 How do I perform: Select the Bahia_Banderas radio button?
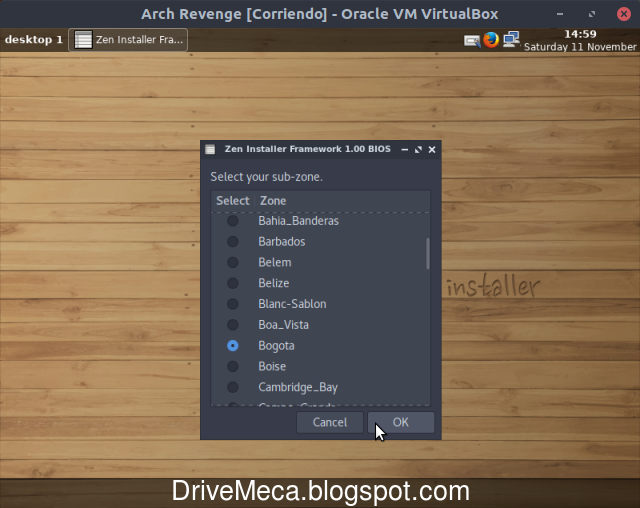233,221
